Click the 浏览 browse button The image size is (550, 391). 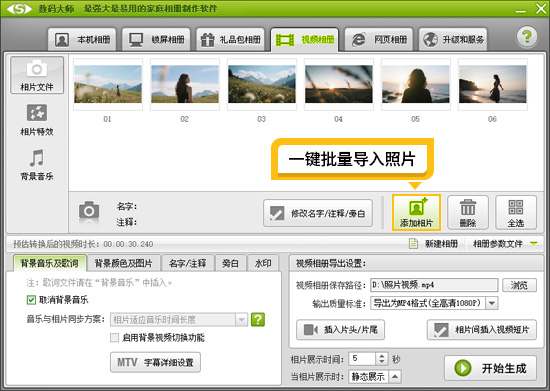click(x=519, y=285)
